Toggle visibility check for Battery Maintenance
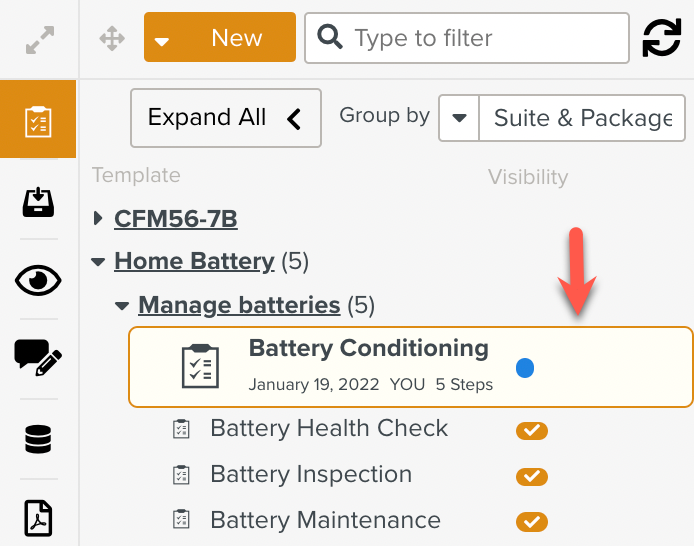 (532, 522)
